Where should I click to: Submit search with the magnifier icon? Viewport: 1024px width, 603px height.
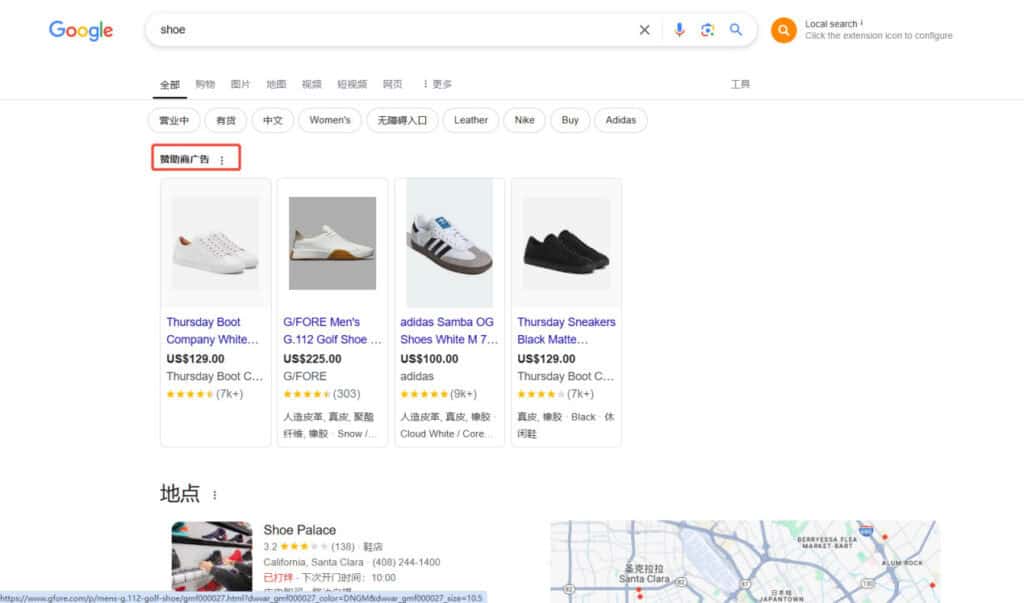[x=736, y=30]
